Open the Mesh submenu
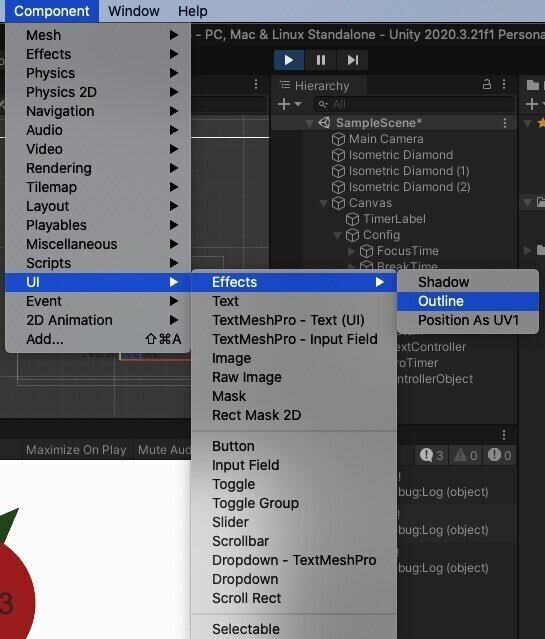The image size is (545, 639). 98,35
